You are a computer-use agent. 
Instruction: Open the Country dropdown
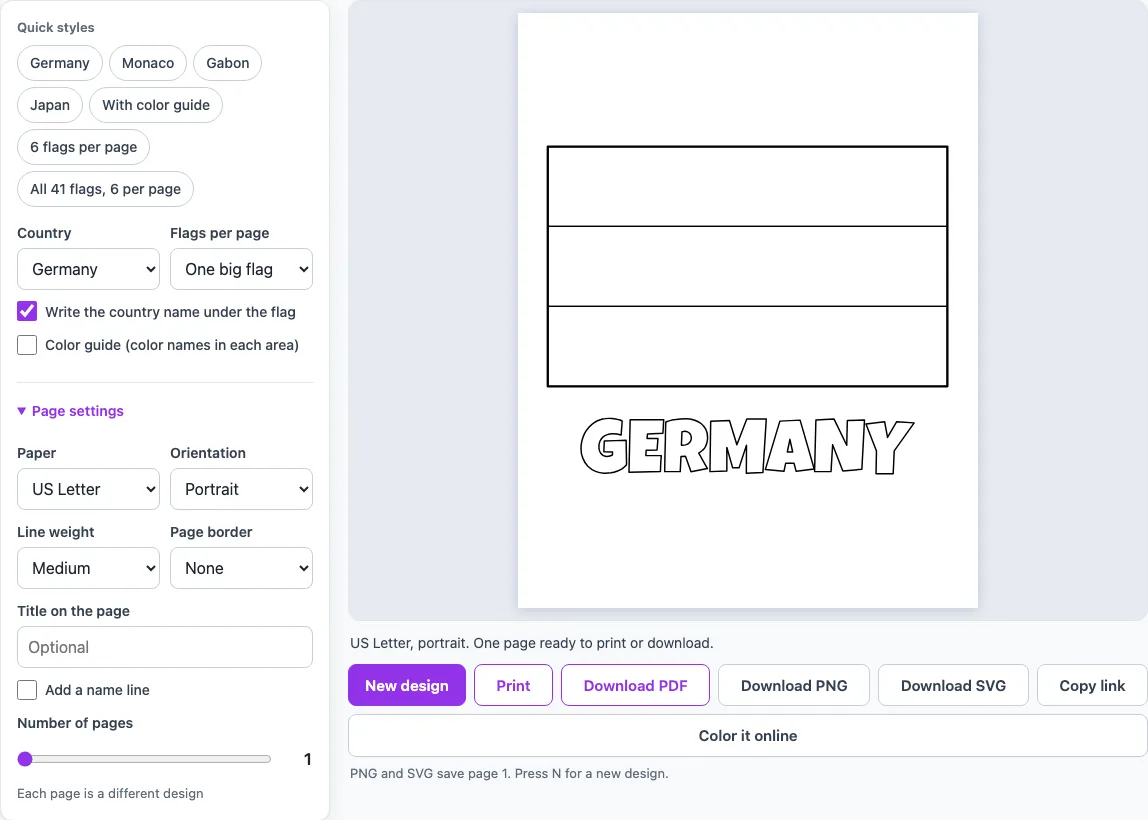coord(89,269)
